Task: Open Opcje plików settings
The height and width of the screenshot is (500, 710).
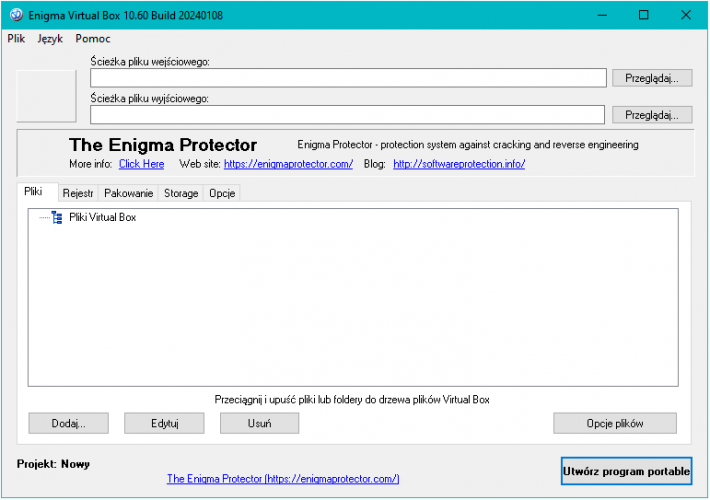Action: 615,423
